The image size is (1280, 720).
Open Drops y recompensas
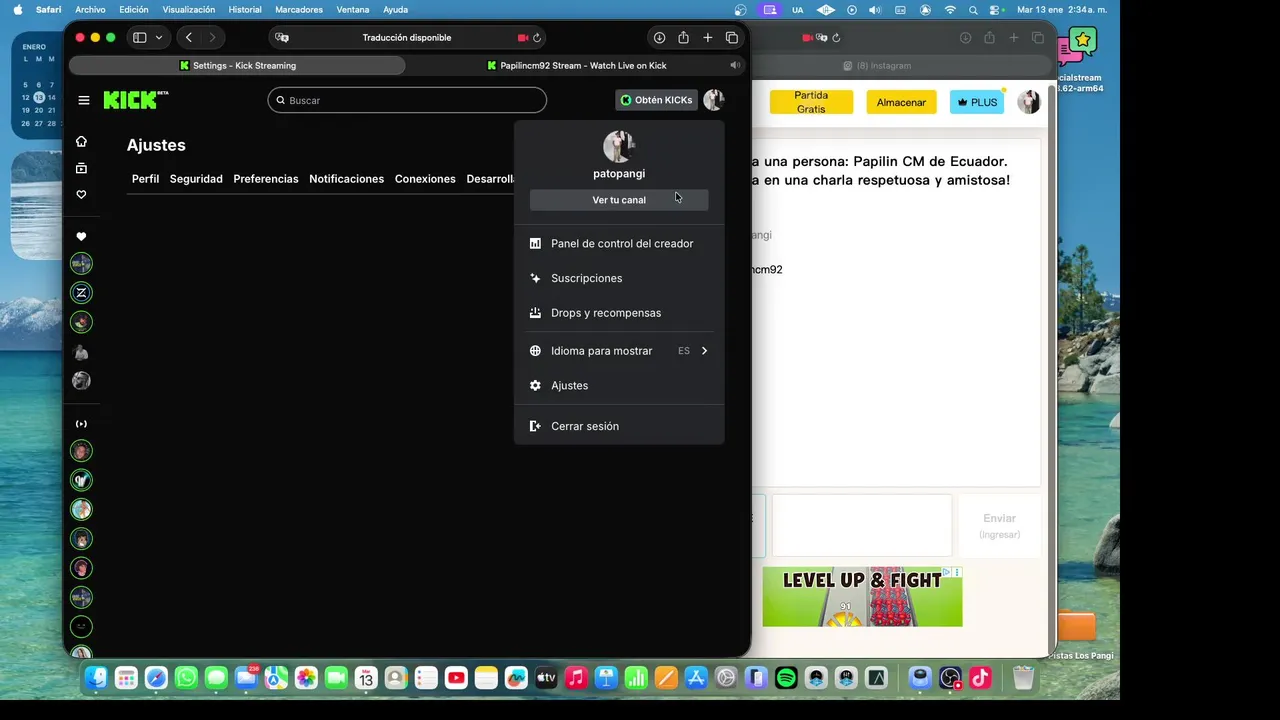pos(619,313)
